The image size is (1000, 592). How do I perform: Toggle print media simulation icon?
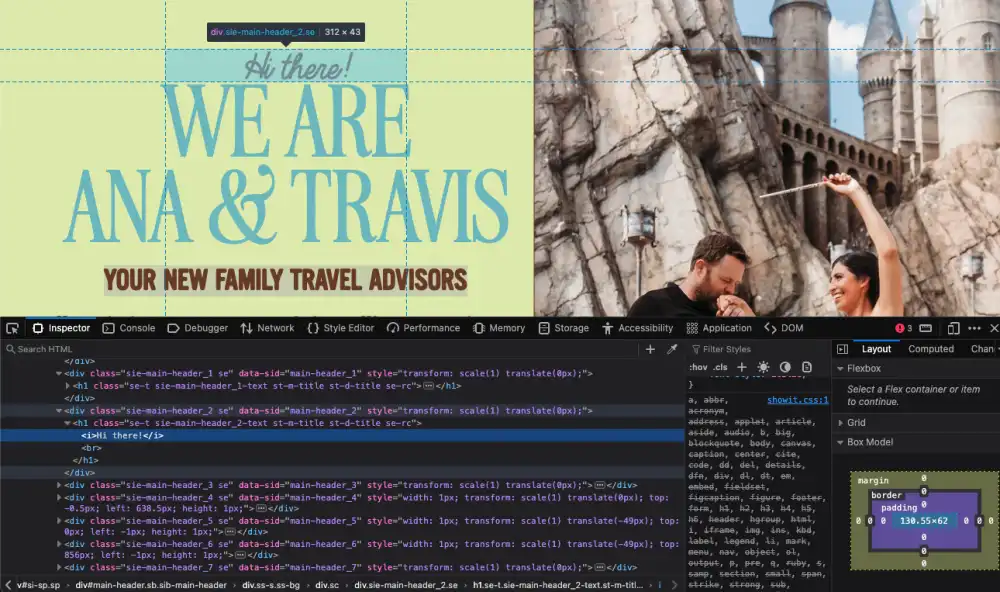point(806,367)
